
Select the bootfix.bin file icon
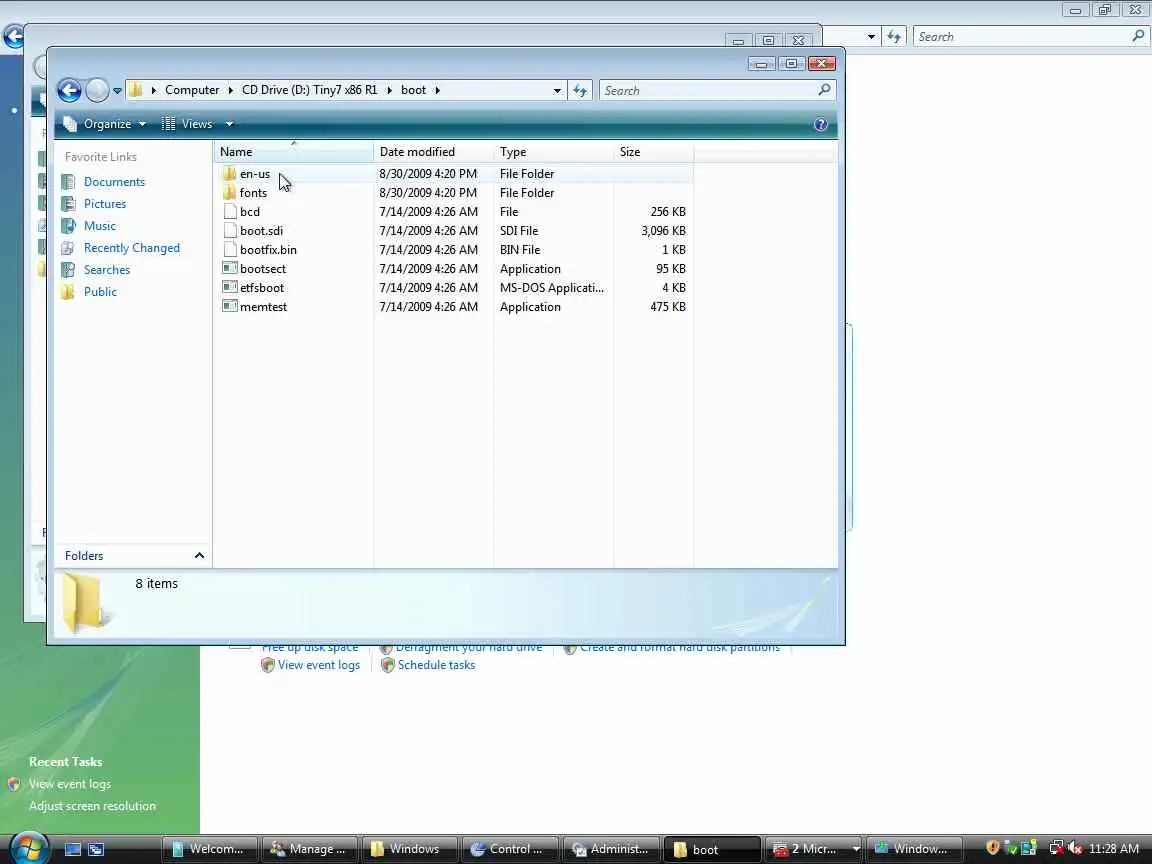pyautogui.click(x=229, y=250)
